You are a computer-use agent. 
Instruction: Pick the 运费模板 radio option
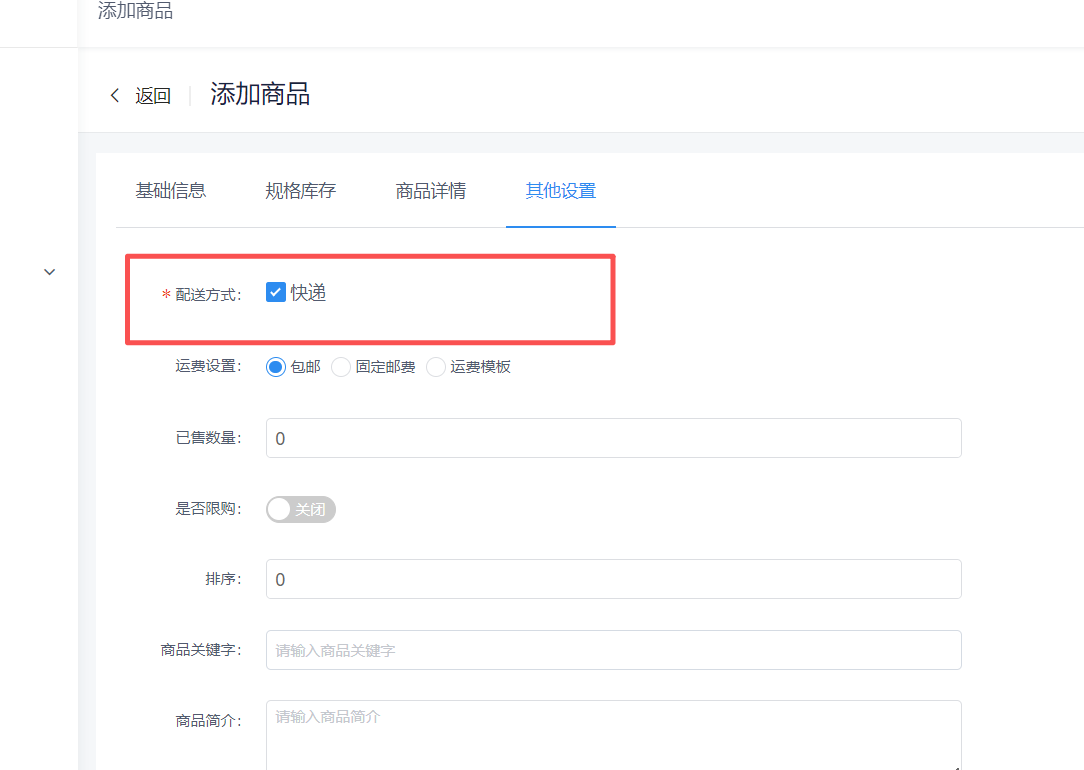pyautogui.click(x=436, y=367)
